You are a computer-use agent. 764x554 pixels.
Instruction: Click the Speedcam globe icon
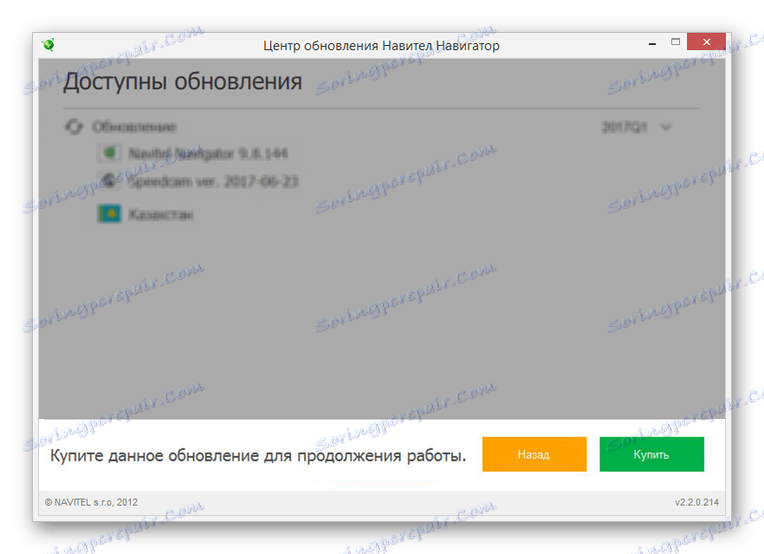point(110,181)
